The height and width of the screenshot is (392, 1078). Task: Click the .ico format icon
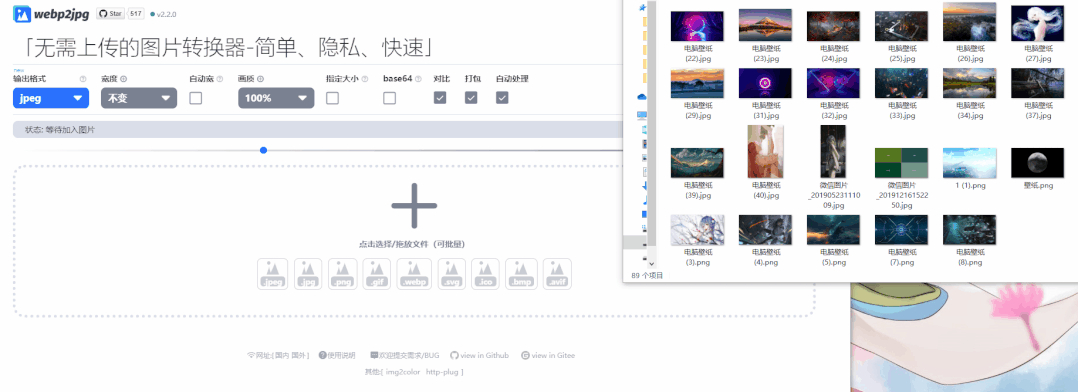pos(485,274)
